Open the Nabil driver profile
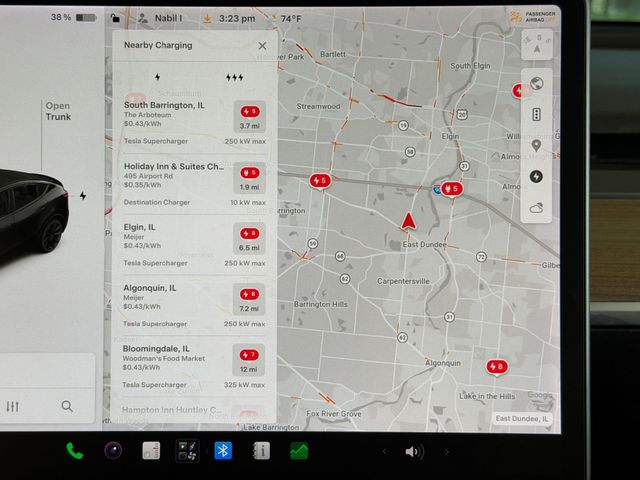640x480 pixels. (x=161, y=18)
